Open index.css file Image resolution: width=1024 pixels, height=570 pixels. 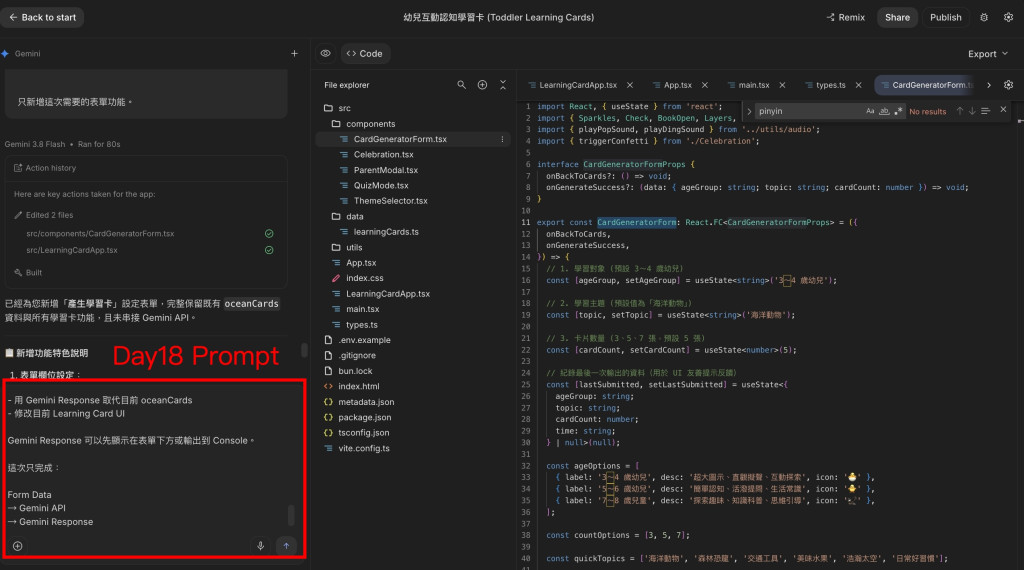point(364,278)
